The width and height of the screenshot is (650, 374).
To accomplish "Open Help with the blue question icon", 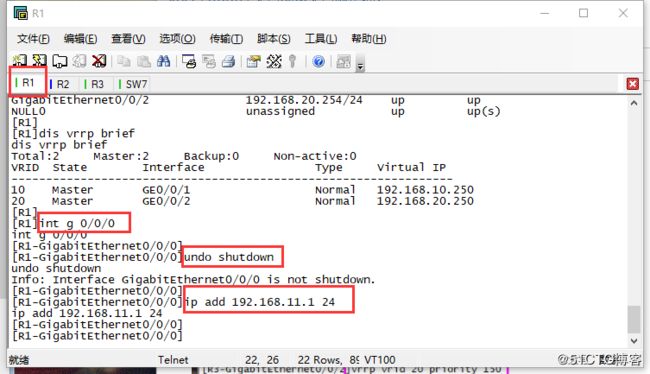I will click(x=318, y=62).
